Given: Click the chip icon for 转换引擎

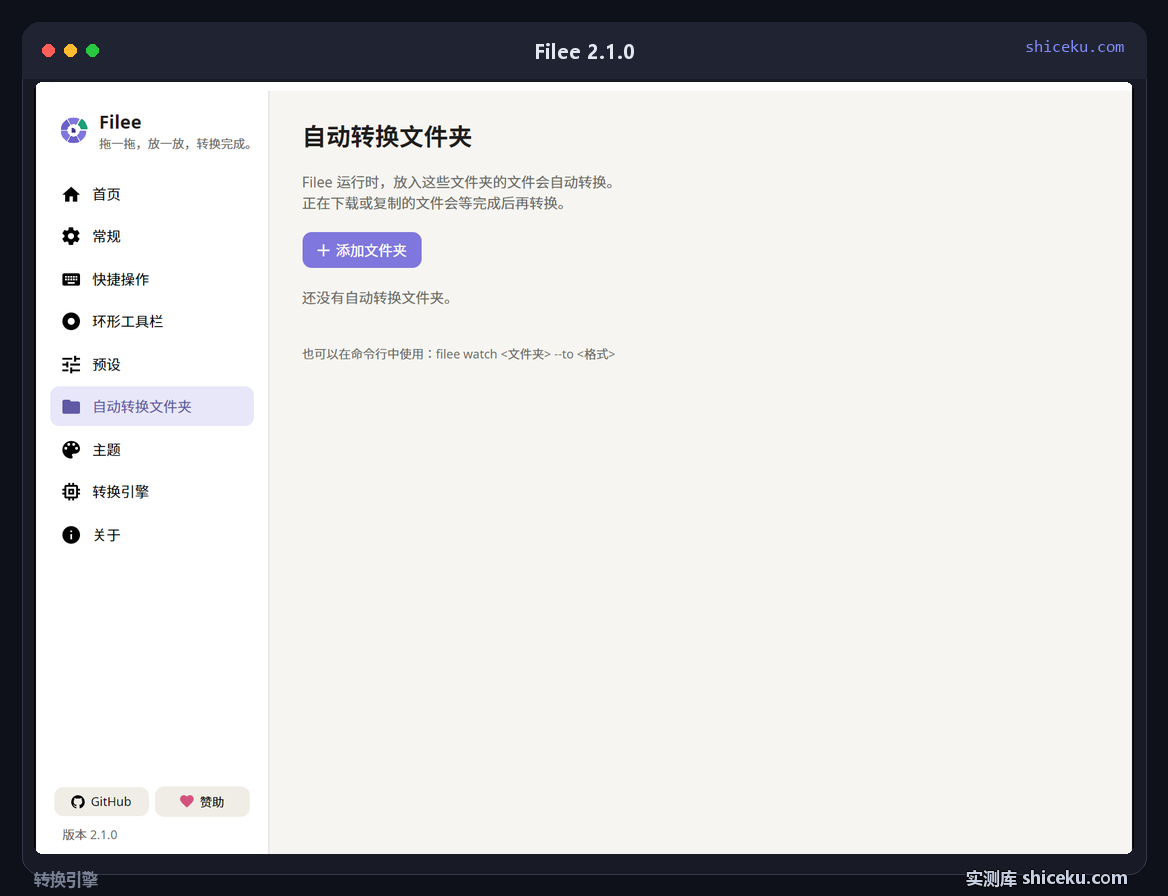Looking at the screenshot, I should (71, 492).
